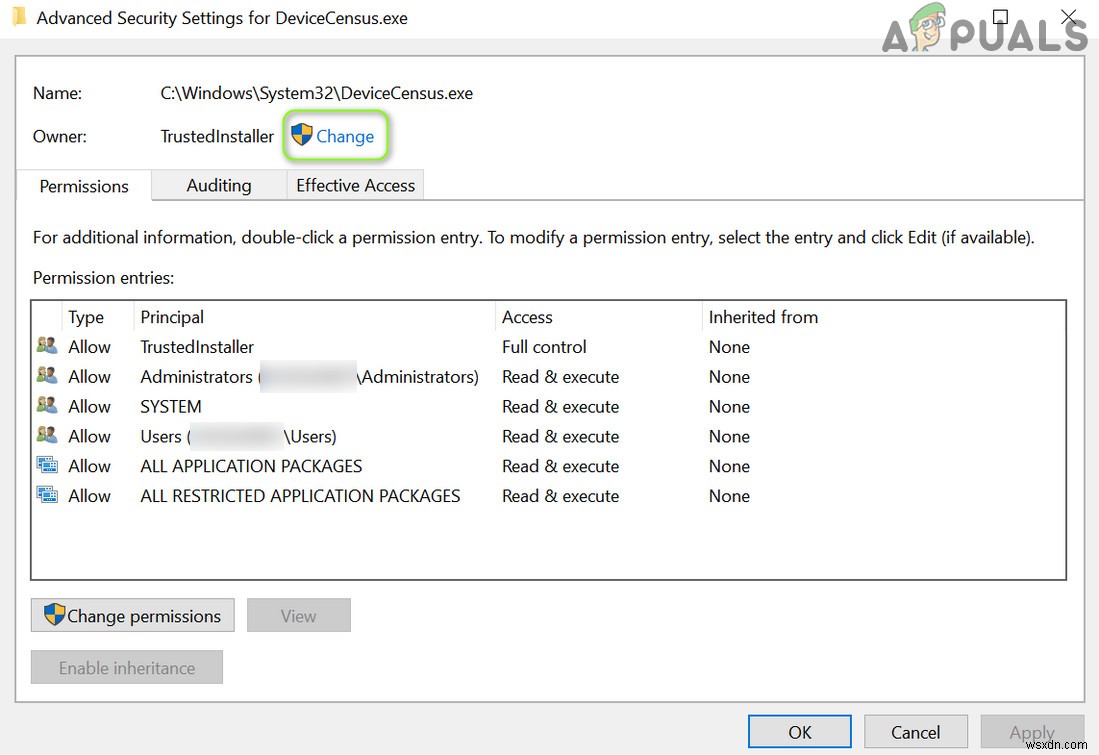This screenshot has width=1099, height=755.
Task: Sort the list by the Type column header
Action: pos(98,317)
